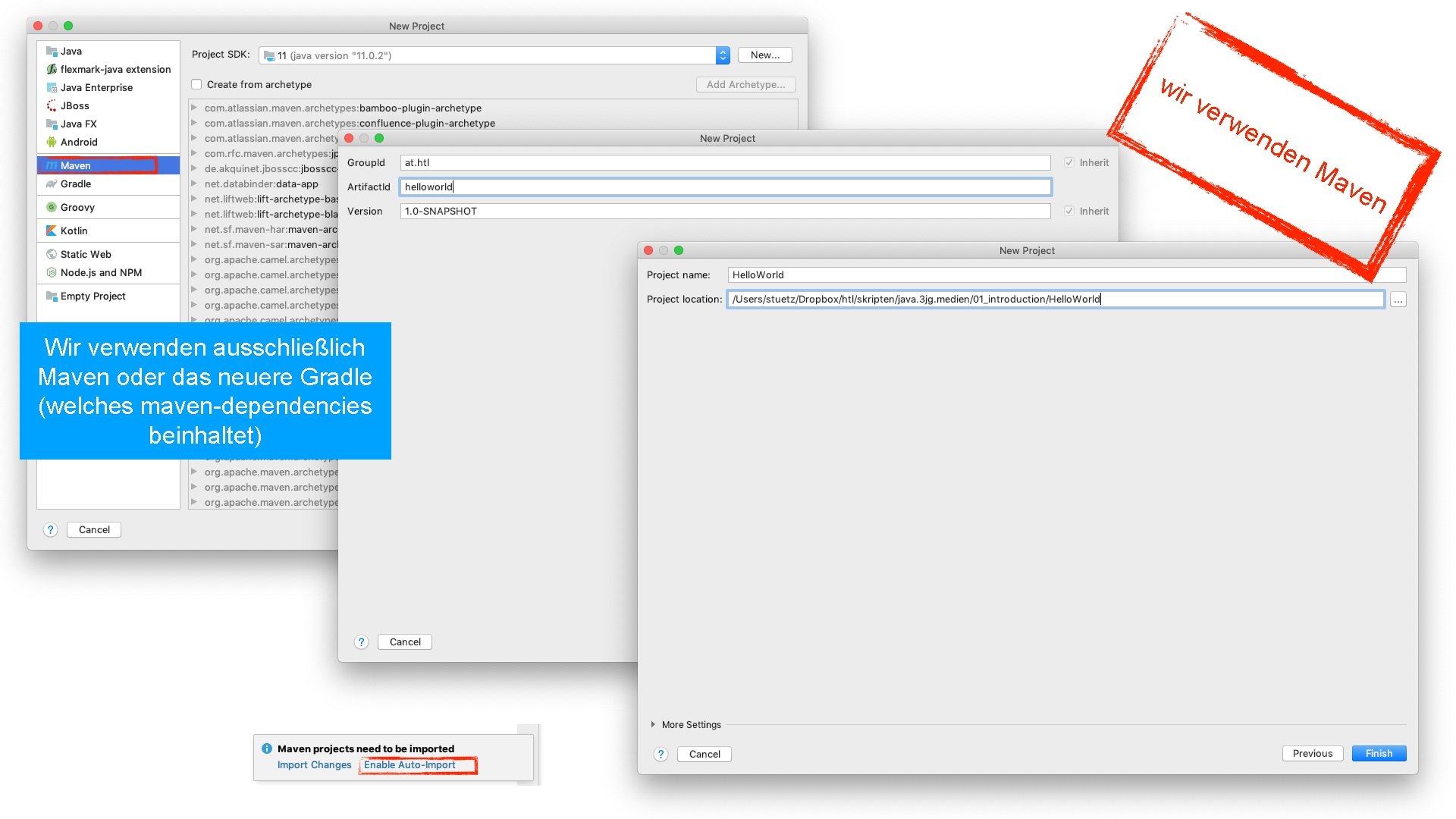This screenshot has width=1456, height=819.
Task: Click Add Archetype... button
Action: tap(745, 84)
